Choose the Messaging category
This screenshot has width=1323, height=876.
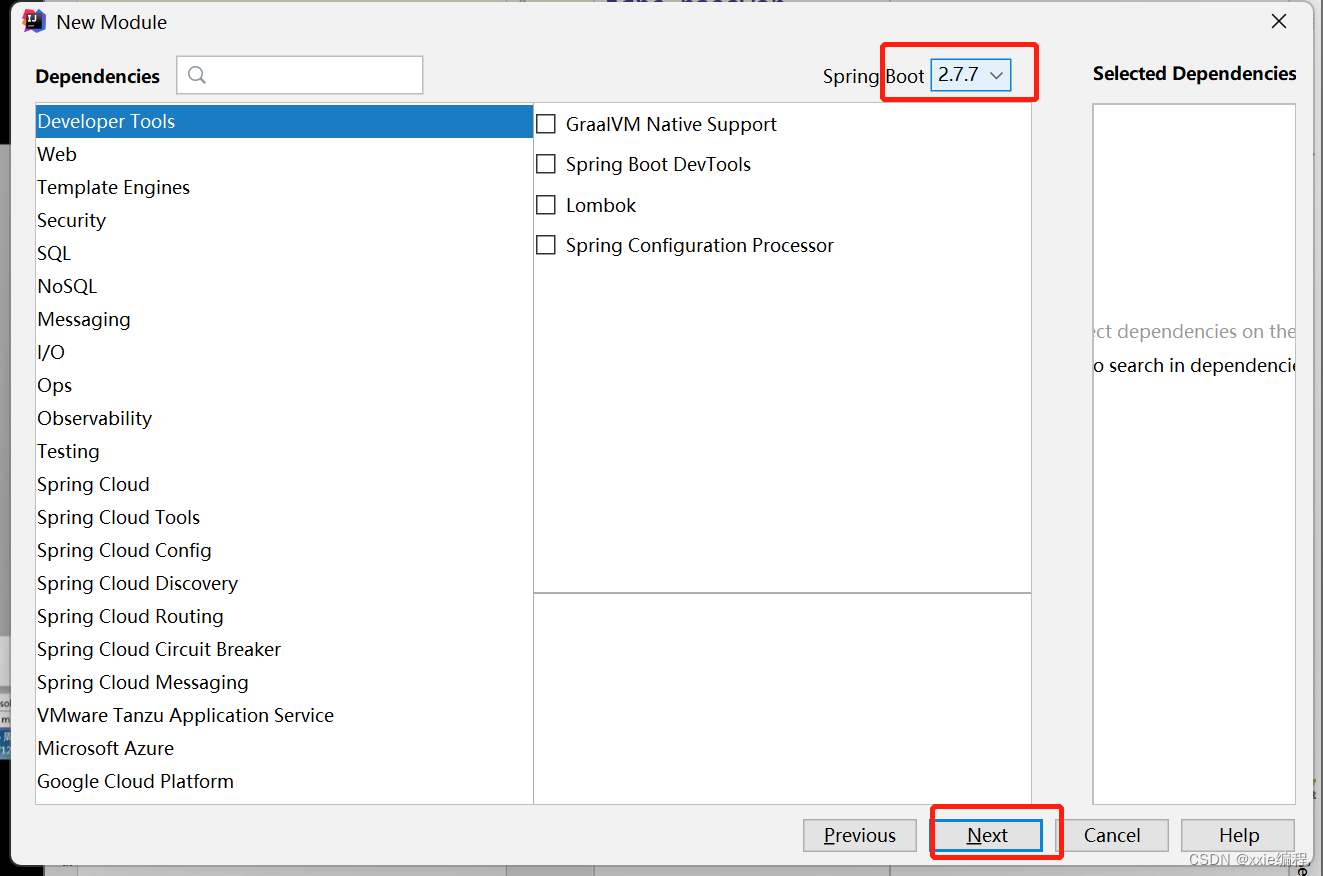(x=284, y=319)
